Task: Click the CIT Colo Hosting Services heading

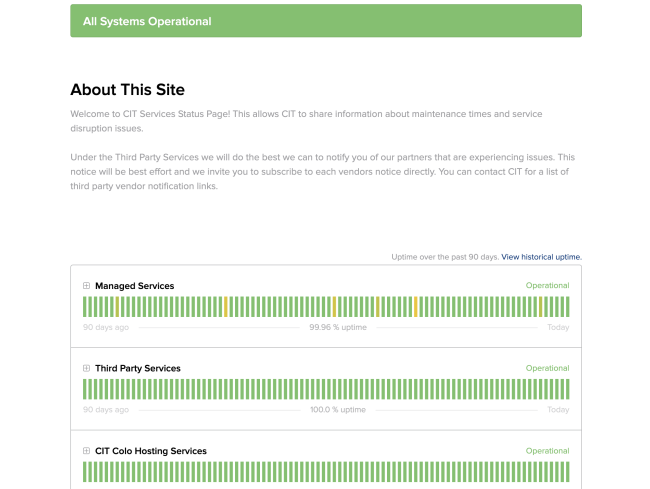Action: (x=151, y=451)
